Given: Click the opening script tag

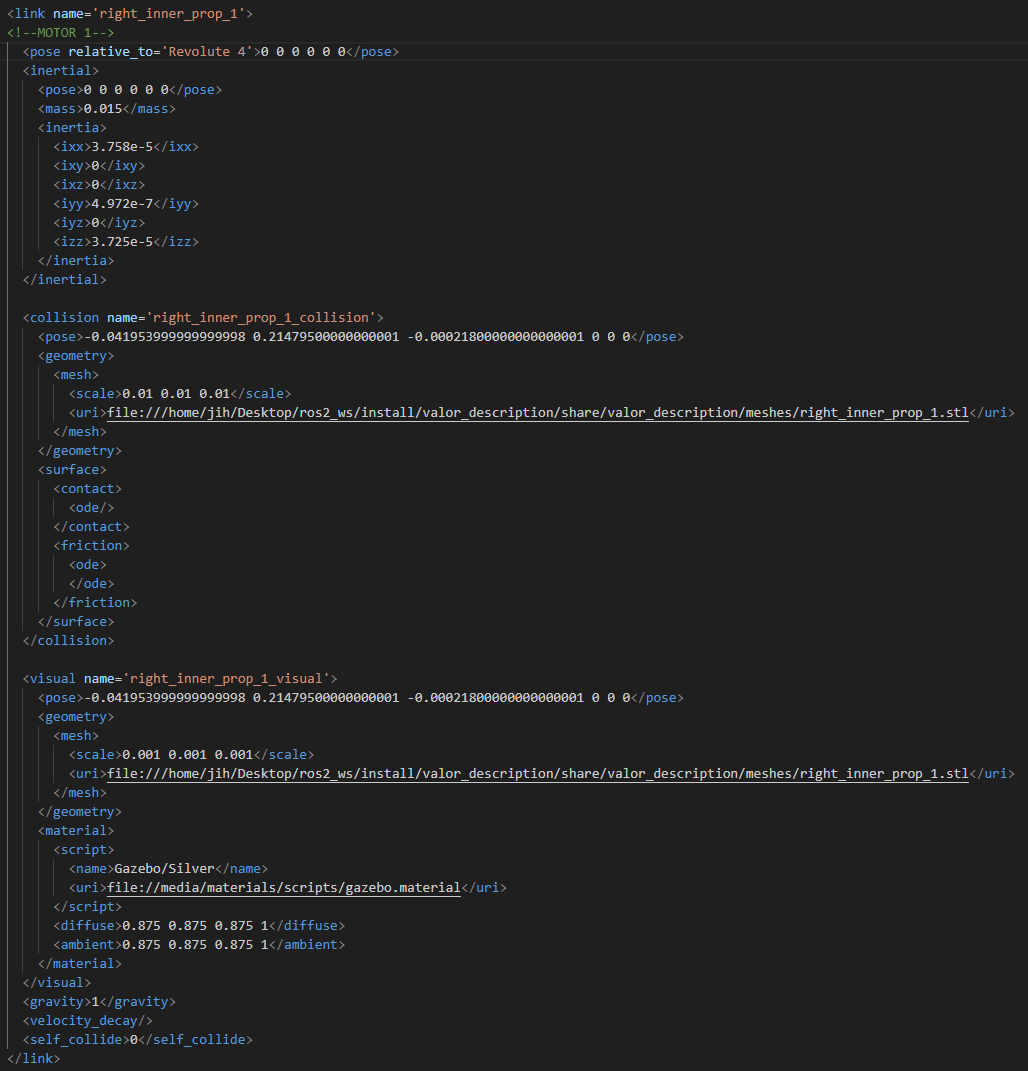Looking at the screenshot, I should [x=84, y=850].
